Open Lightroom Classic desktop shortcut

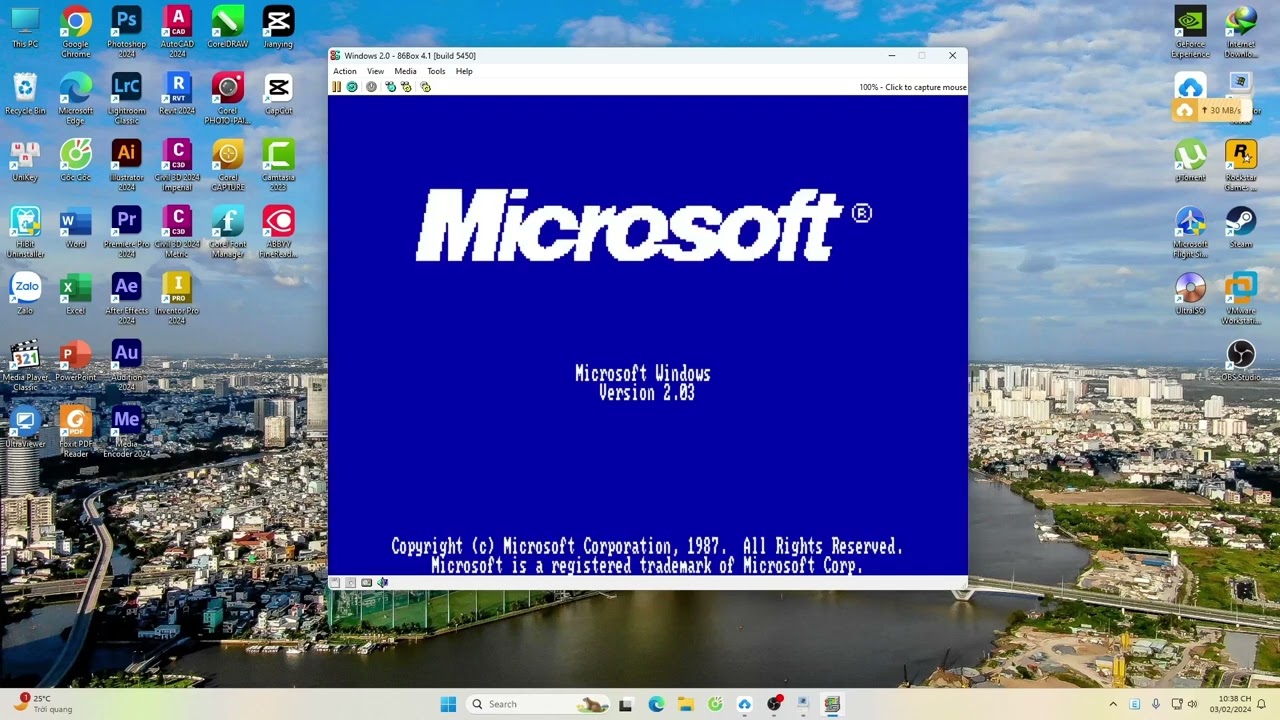pyautogui.click(x=126, y=98)
